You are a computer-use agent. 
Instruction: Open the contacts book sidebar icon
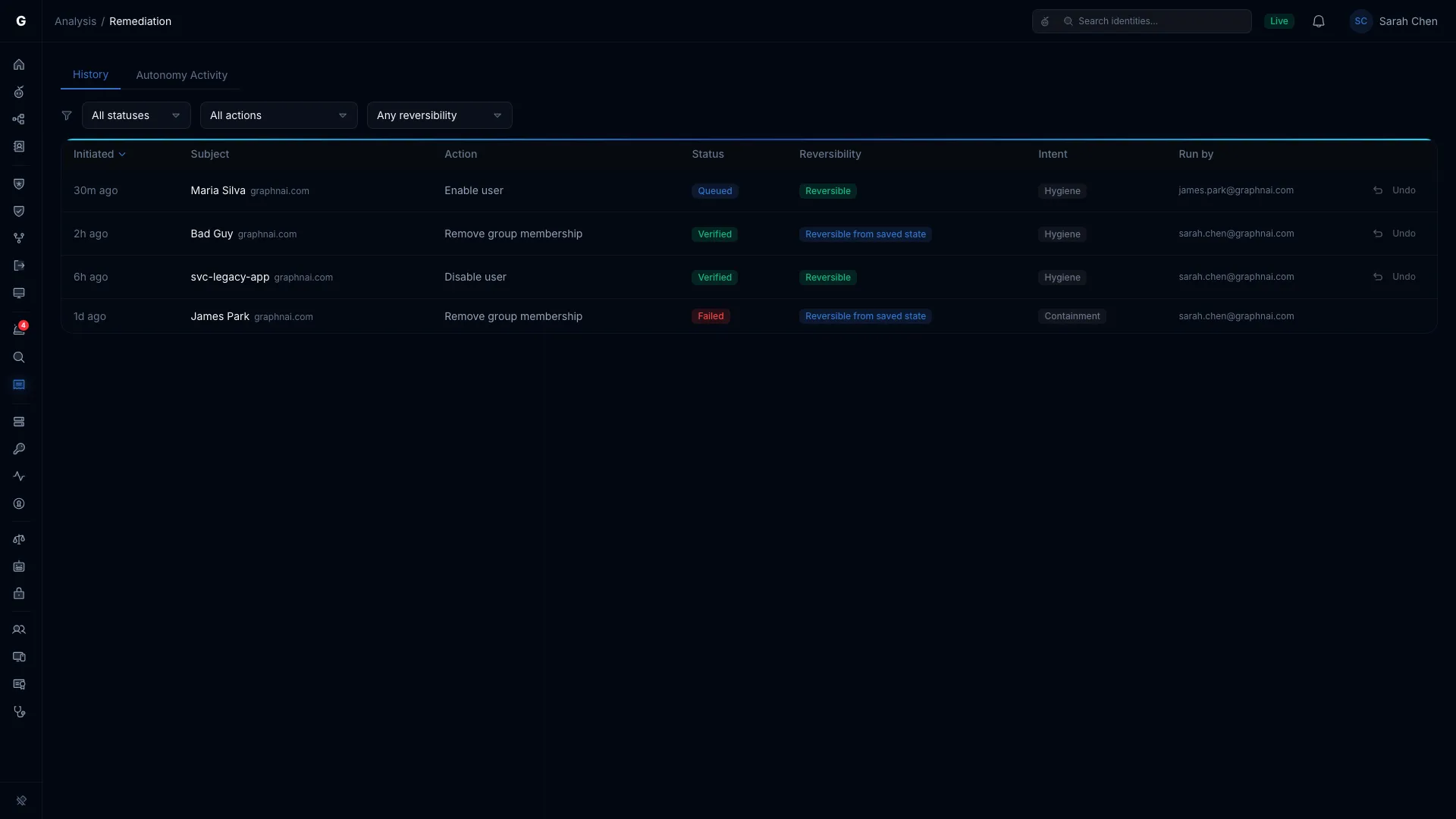click(x=19, y=146)
